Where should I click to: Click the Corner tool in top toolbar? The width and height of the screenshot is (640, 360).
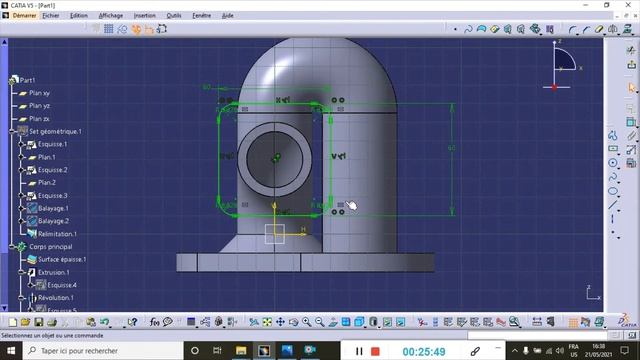[573, 29]
